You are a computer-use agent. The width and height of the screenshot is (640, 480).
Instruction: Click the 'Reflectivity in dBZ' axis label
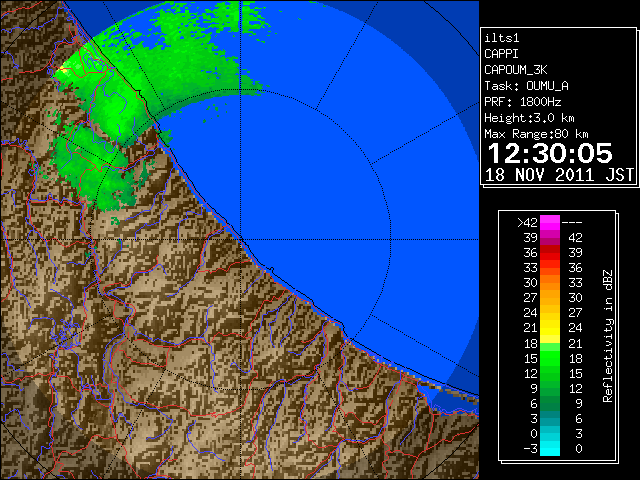tap(607, 336)
